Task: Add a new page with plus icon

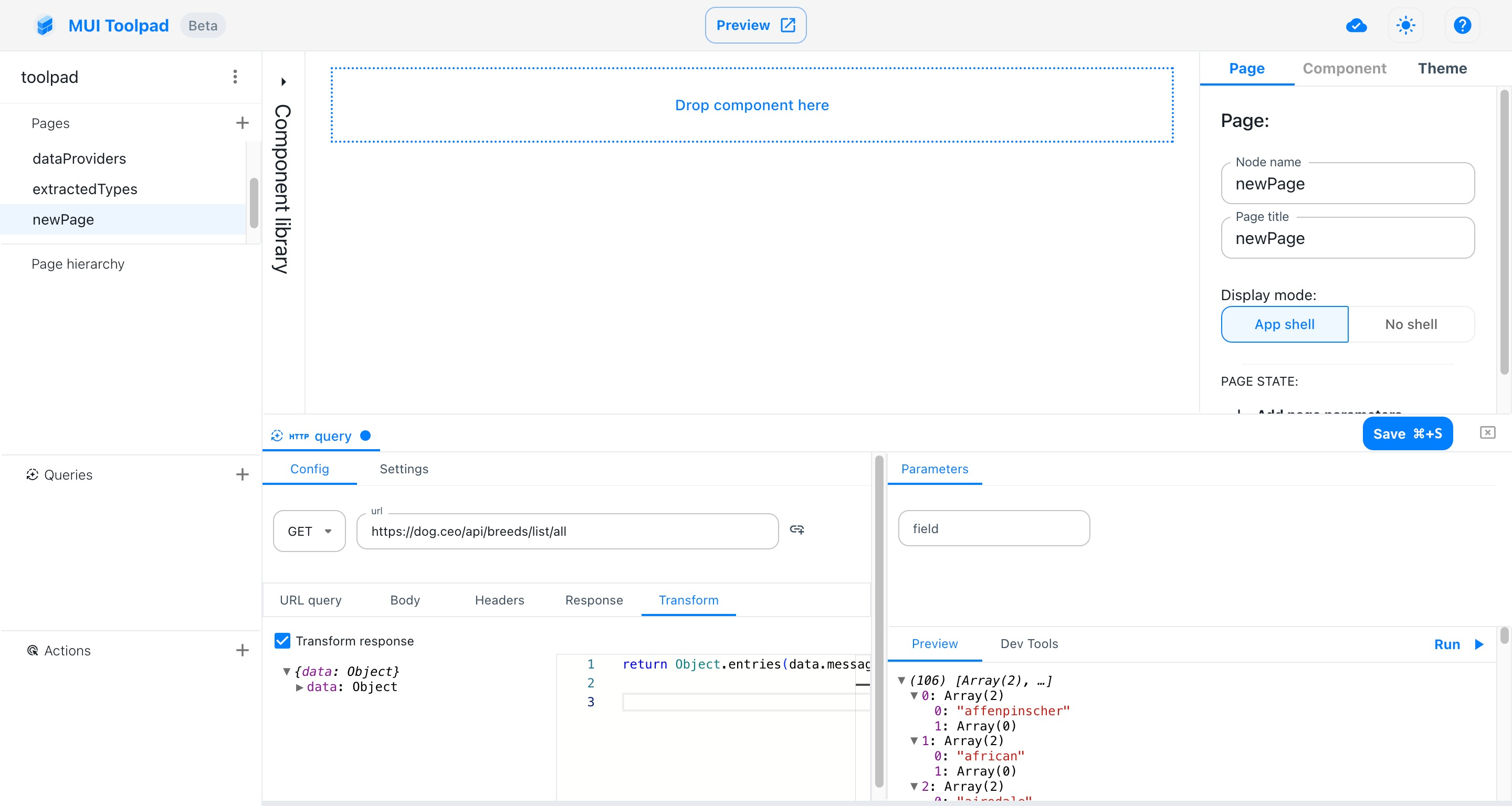Action: coord(242,123)
